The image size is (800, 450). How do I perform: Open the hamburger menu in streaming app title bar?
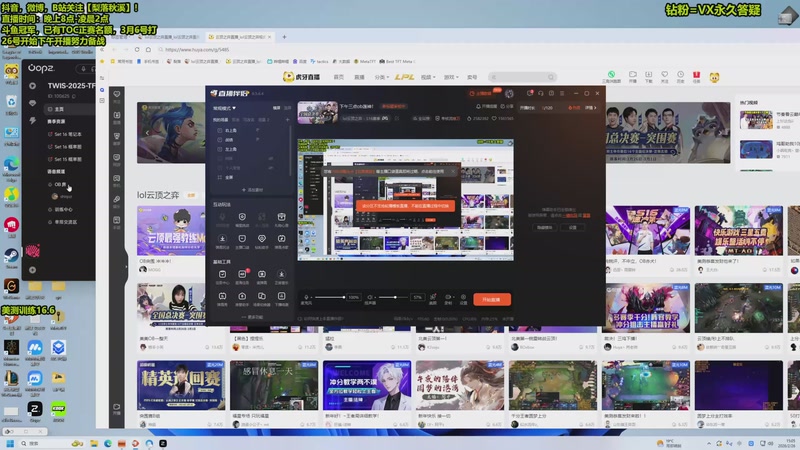562,93
